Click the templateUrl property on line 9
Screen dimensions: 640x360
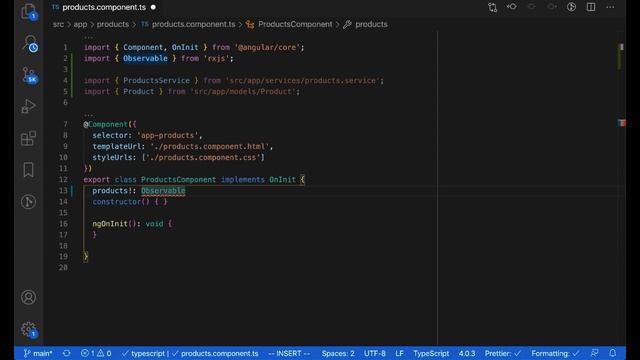116,146
